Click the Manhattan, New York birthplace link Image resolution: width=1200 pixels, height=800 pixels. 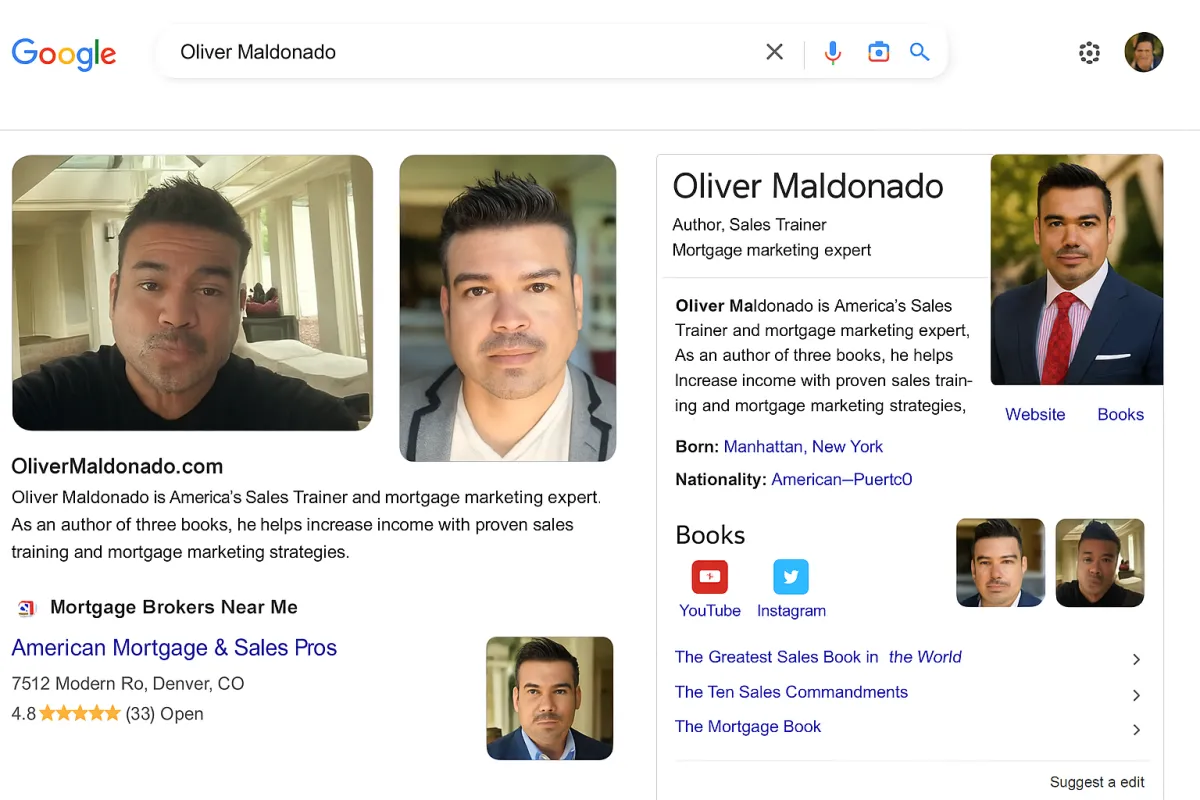[x=803, y=446]
